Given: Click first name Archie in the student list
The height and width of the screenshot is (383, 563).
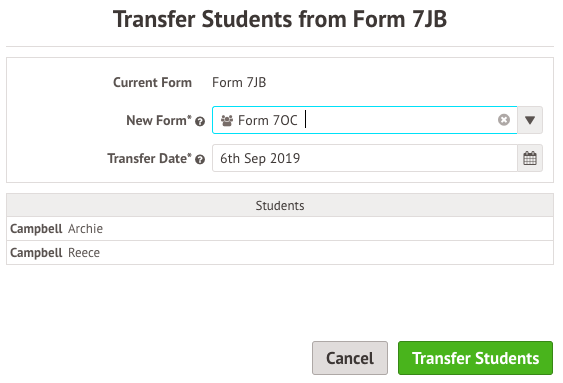Looking at the screenshot, I should (85, 229).
